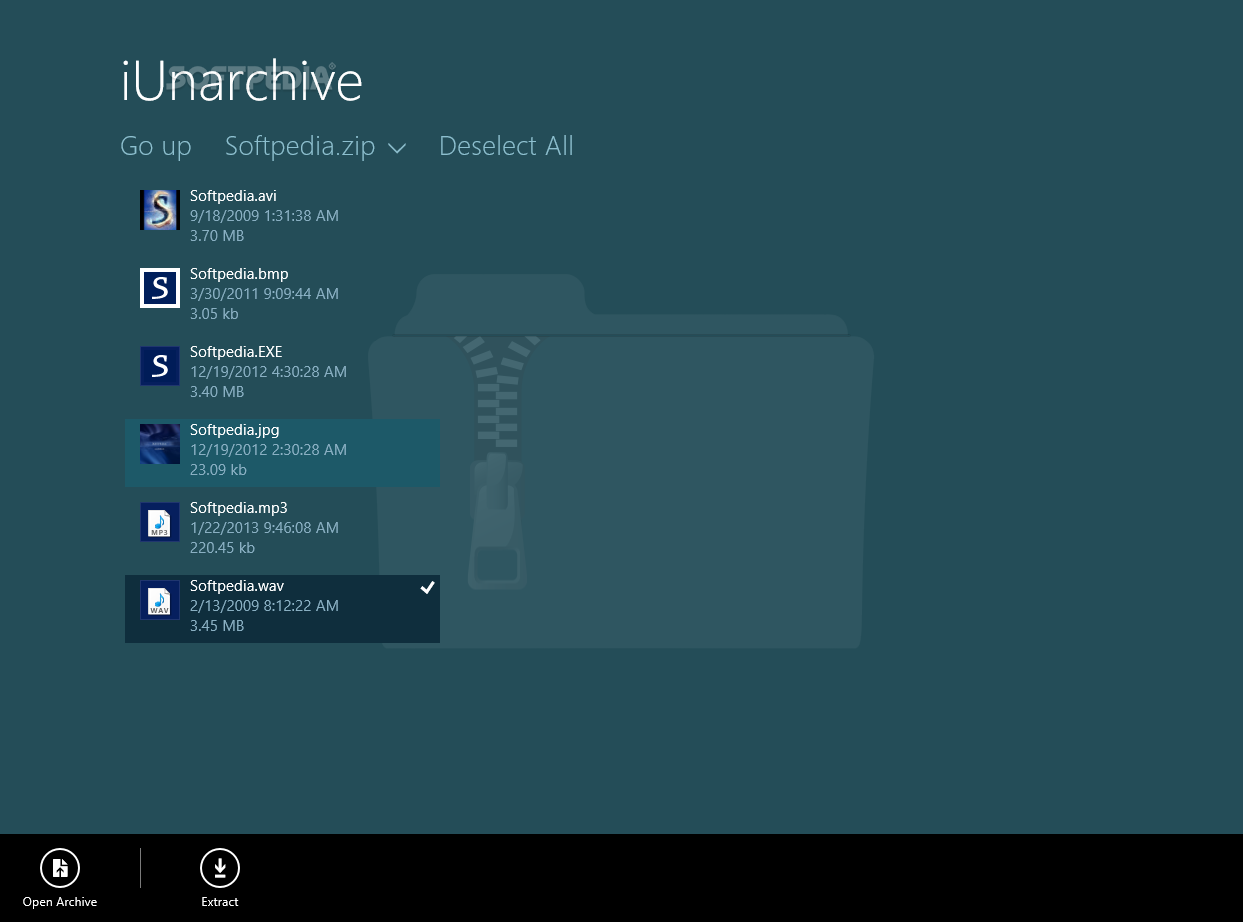Deselect All files
1243x922 pixels.
click(x=506, y=146)
